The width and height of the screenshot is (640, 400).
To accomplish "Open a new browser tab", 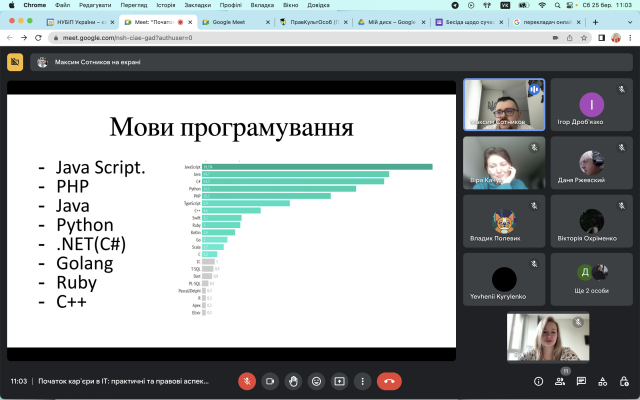I will pyautogui.click(x=595, y=22).
